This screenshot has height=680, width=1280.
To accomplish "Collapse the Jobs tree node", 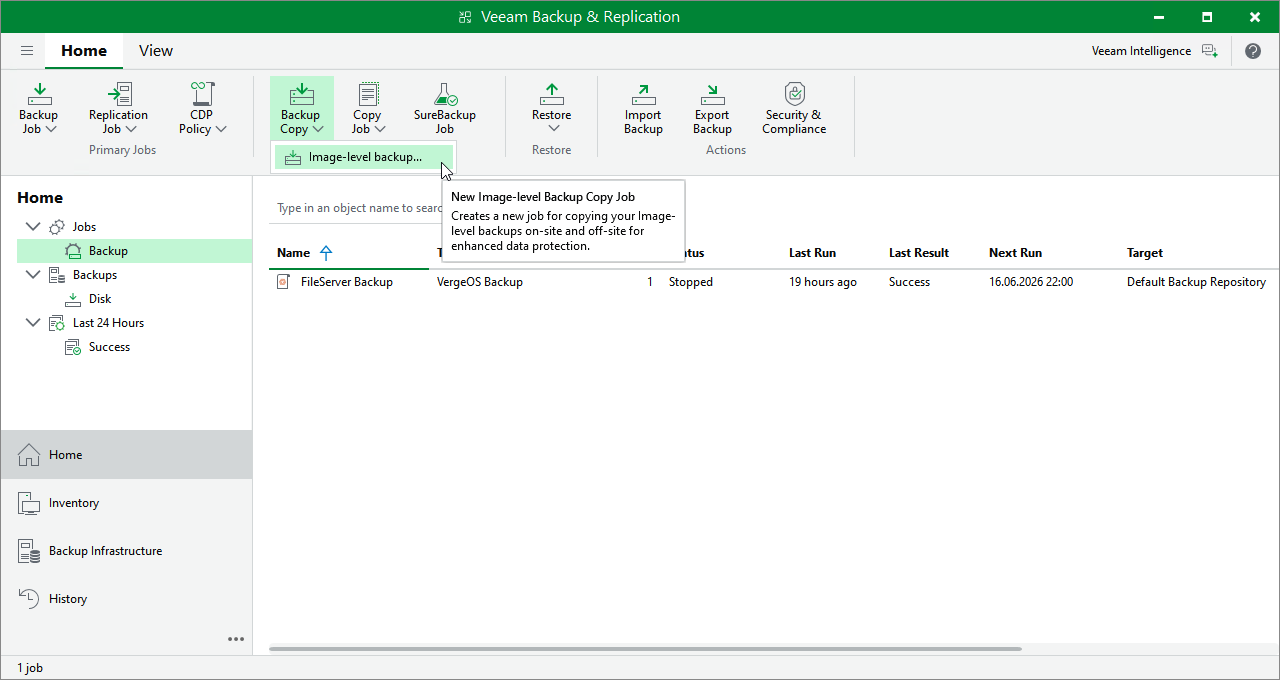I will tap(33, 227).
